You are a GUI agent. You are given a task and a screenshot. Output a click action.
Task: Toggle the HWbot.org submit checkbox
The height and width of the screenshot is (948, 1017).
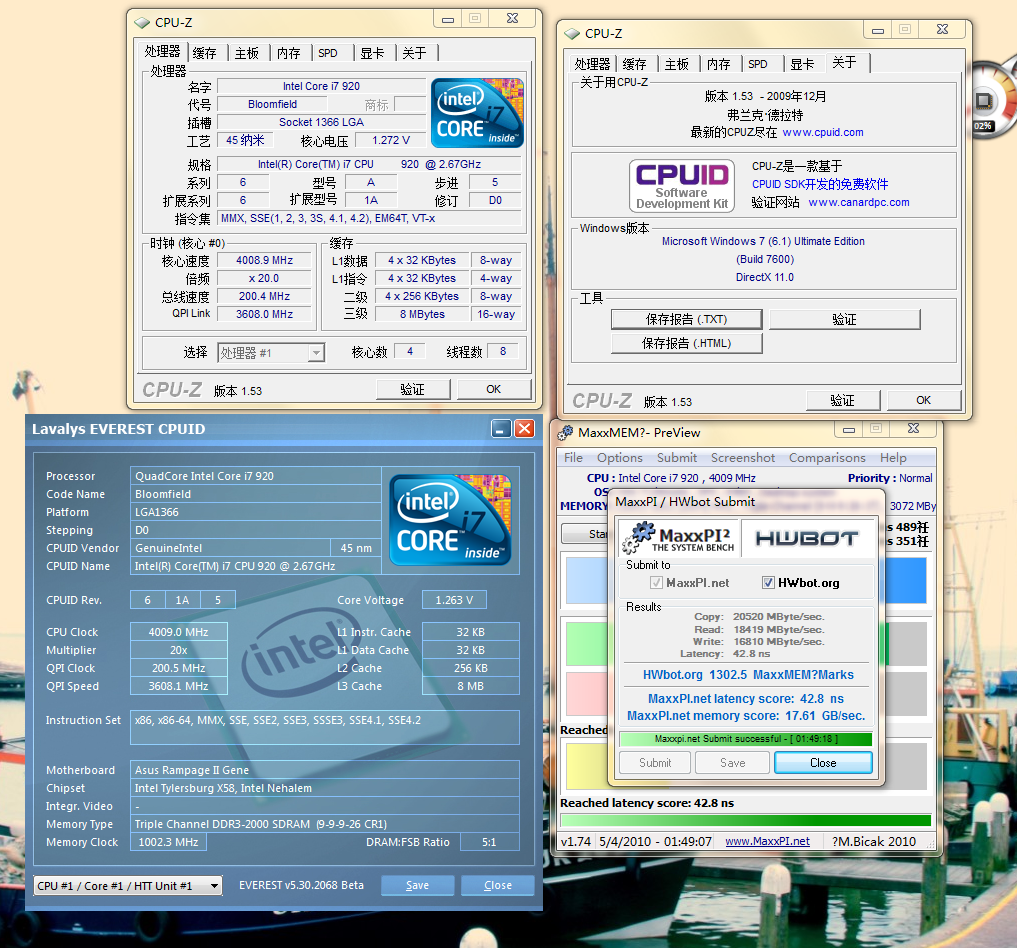(768, 582)
